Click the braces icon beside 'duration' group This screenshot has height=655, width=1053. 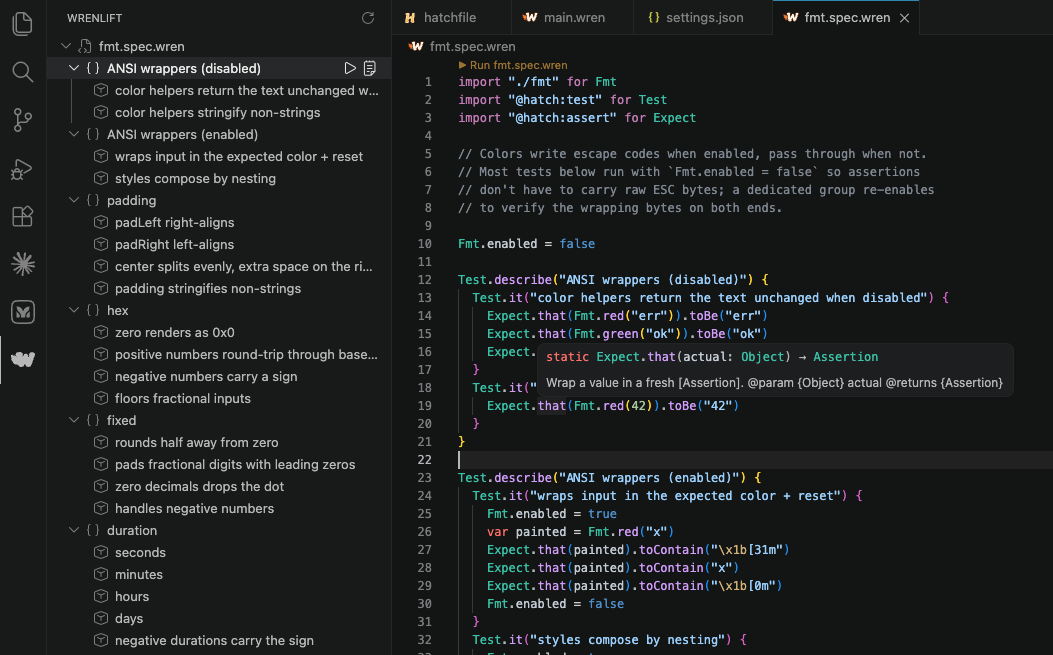point(93,530)
